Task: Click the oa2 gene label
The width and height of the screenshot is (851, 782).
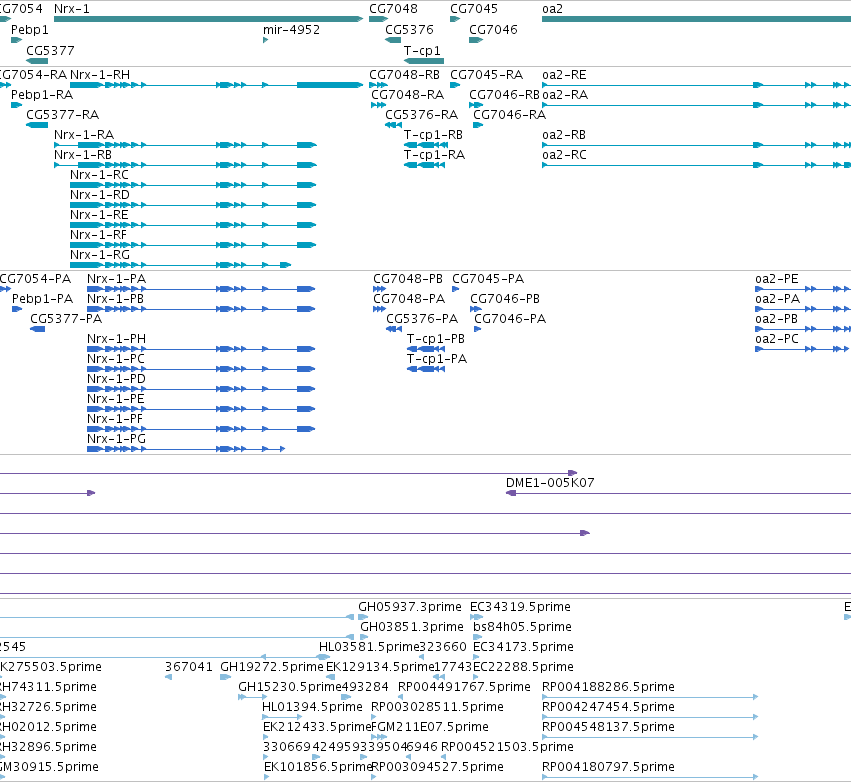Action: 552,9
